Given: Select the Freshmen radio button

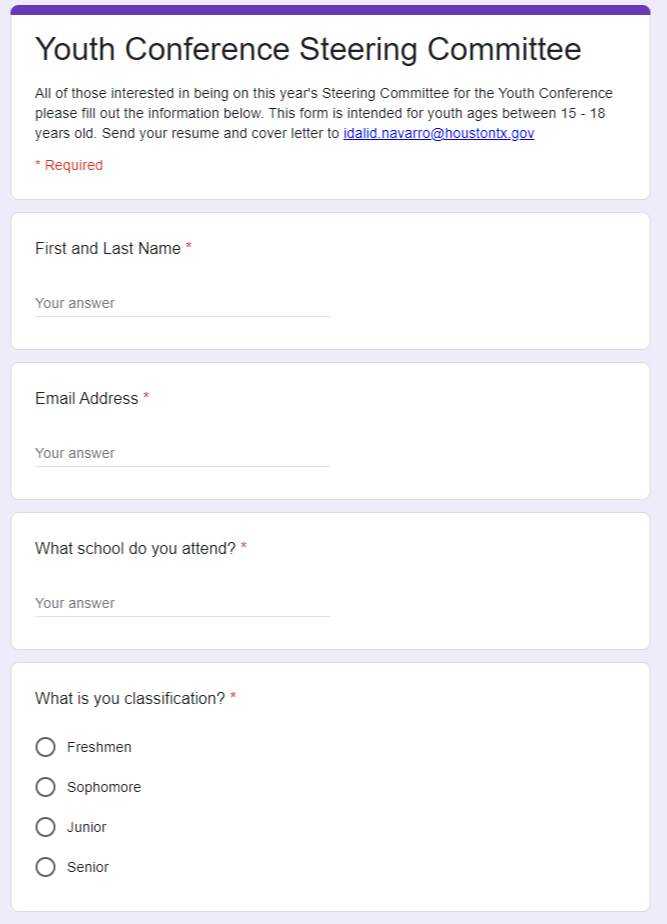Looking at the screenshot, I should 45,747.
